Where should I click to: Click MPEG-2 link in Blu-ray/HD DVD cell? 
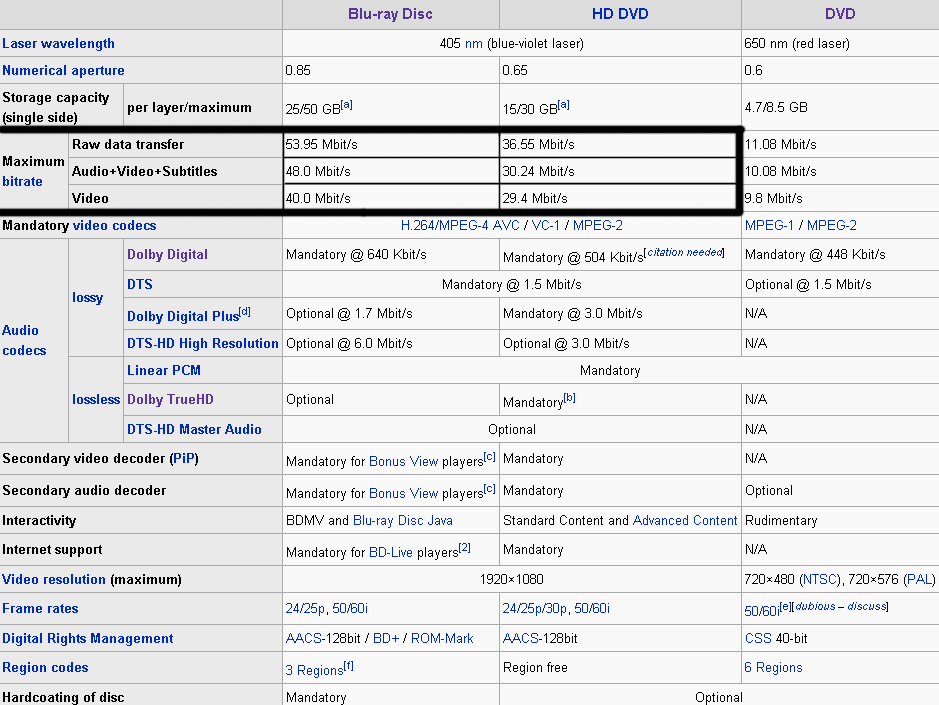point(598,225)
